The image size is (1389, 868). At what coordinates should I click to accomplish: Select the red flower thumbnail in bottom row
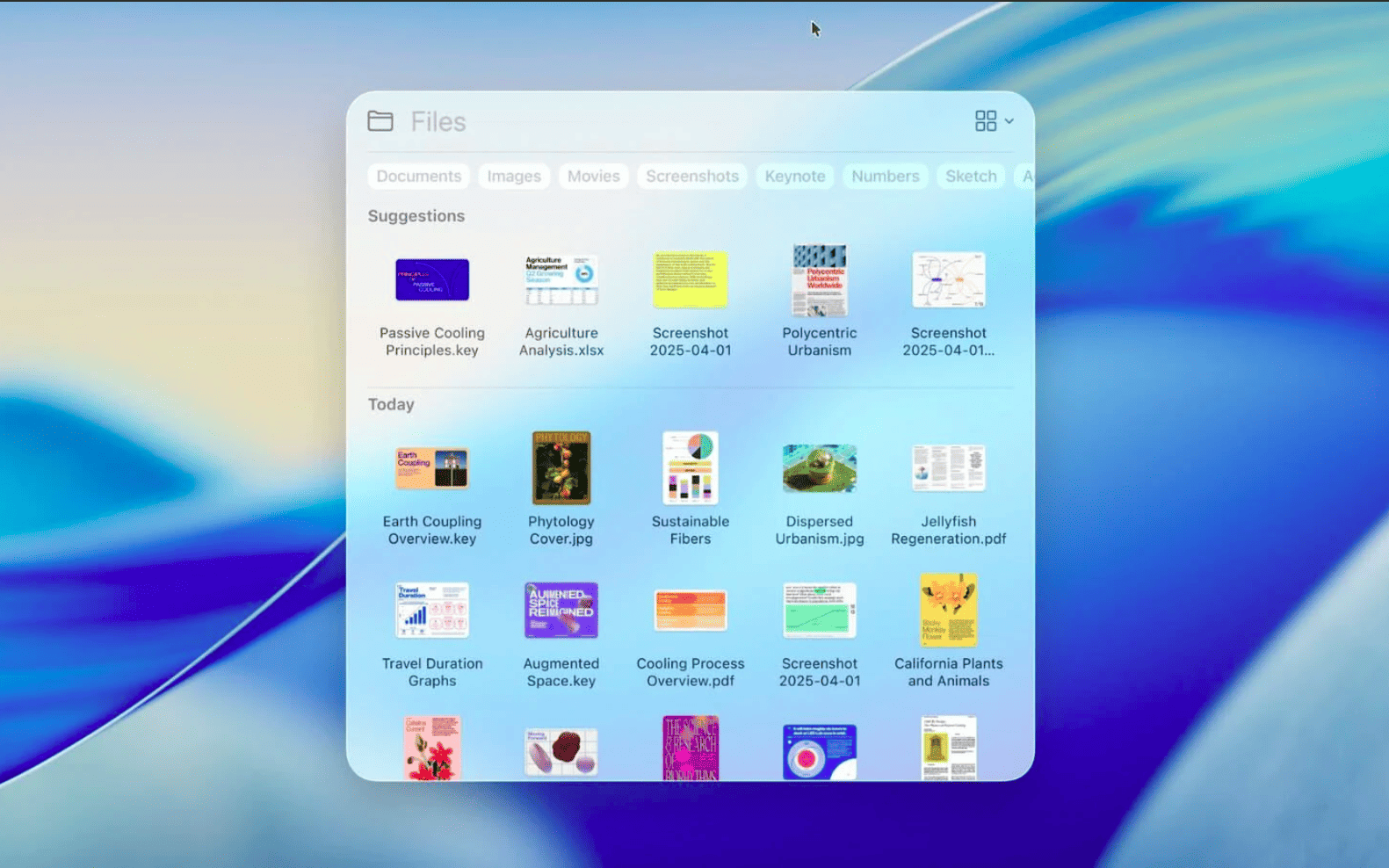pos(432,749)
